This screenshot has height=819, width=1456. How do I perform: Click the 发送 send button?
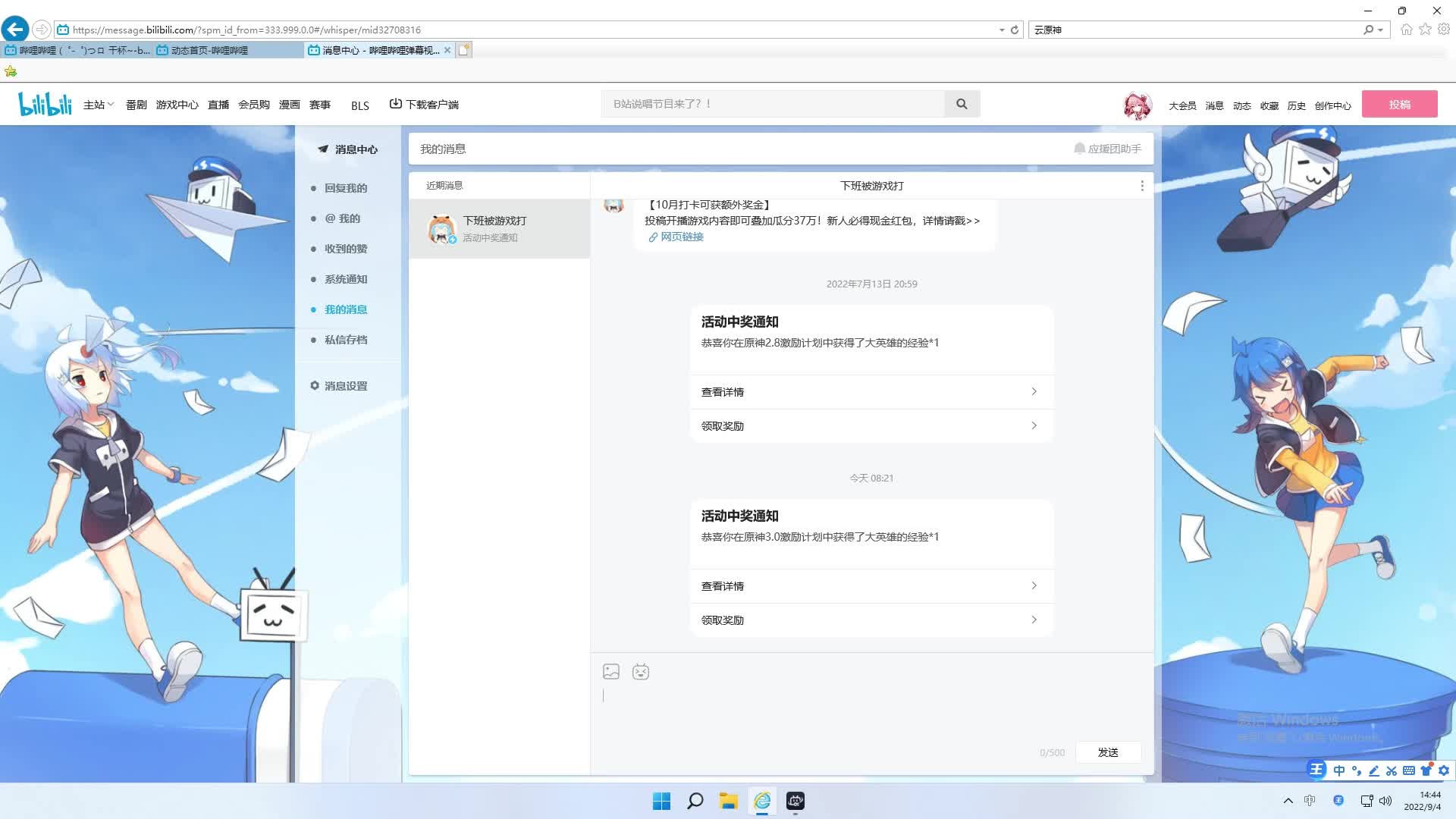[x=1108, y=752]
